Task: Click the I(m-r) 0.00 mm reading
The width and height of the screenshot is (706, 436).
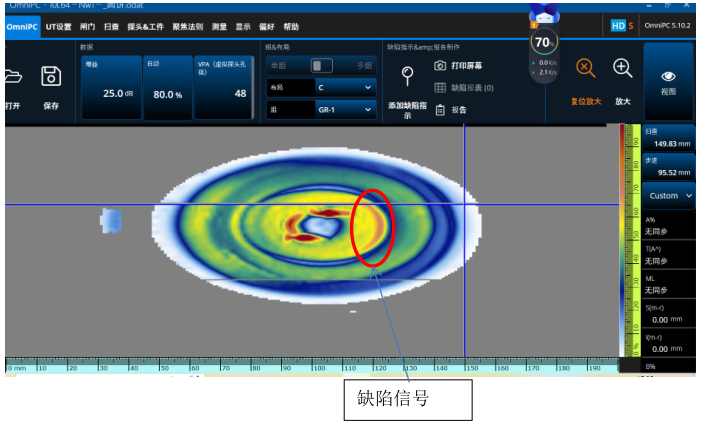Action: [x=669, y=343]
